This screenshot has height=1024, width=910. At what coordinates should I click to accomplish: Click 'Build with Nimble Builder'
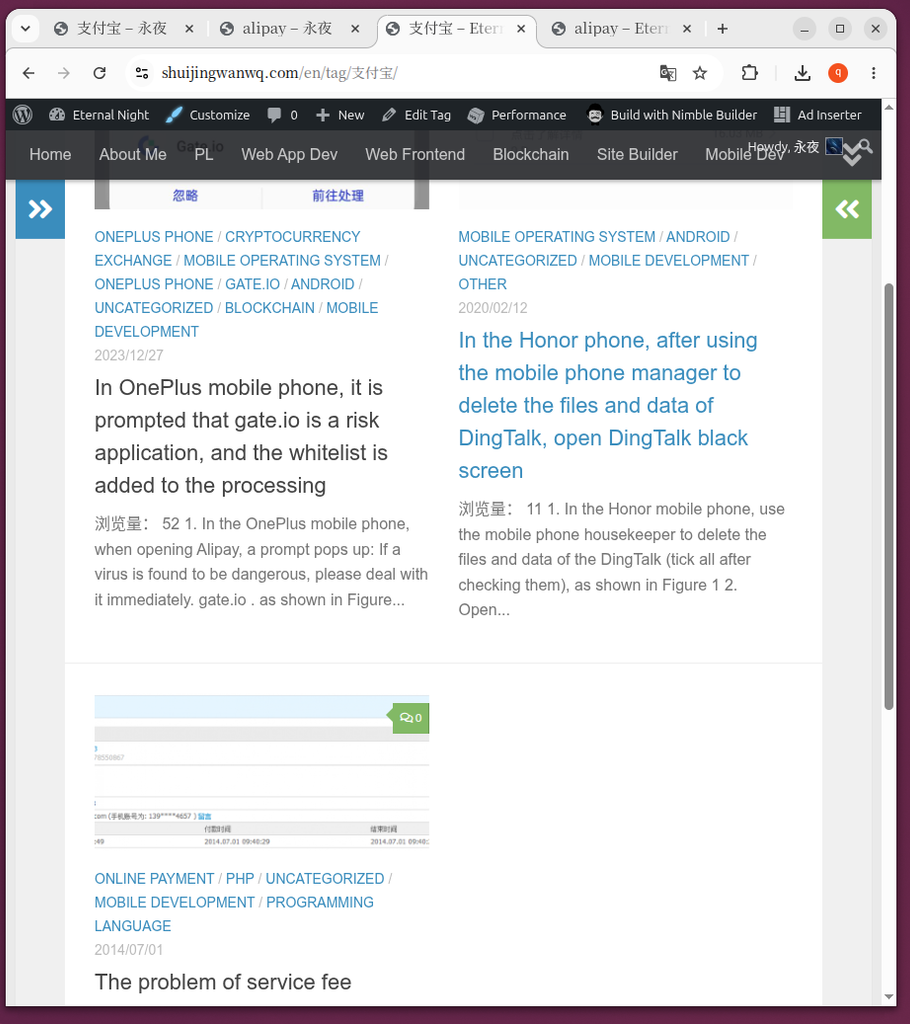coord(672,115)
